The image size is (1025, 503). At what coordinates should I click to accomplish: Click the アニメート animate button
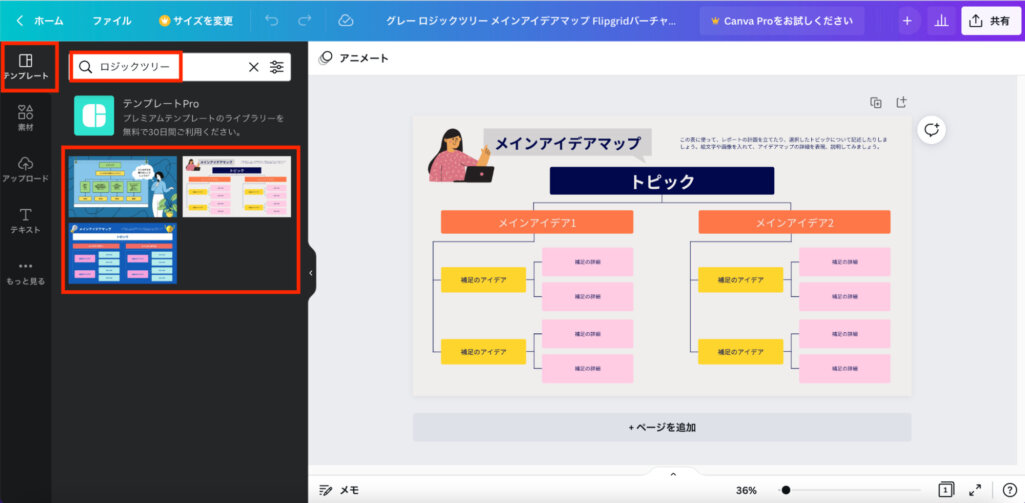(x=354, y=58)
